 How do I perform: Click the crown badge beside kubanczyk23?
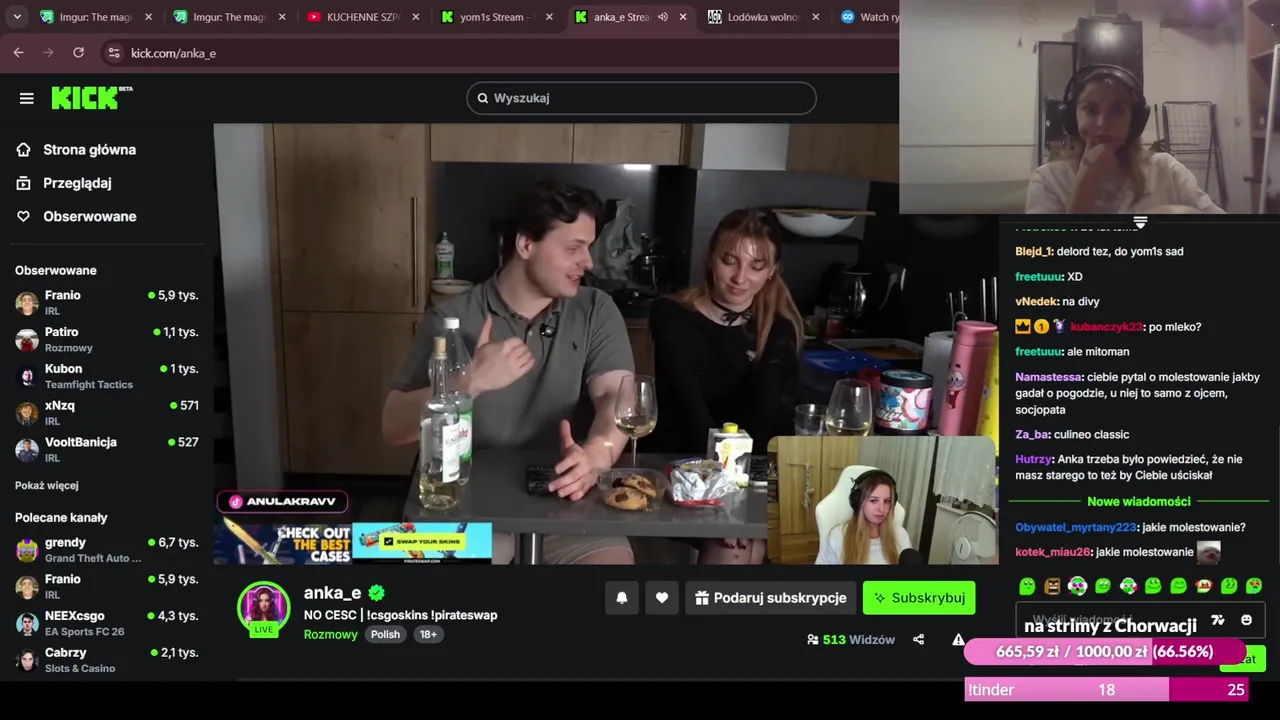(1023, 327)
